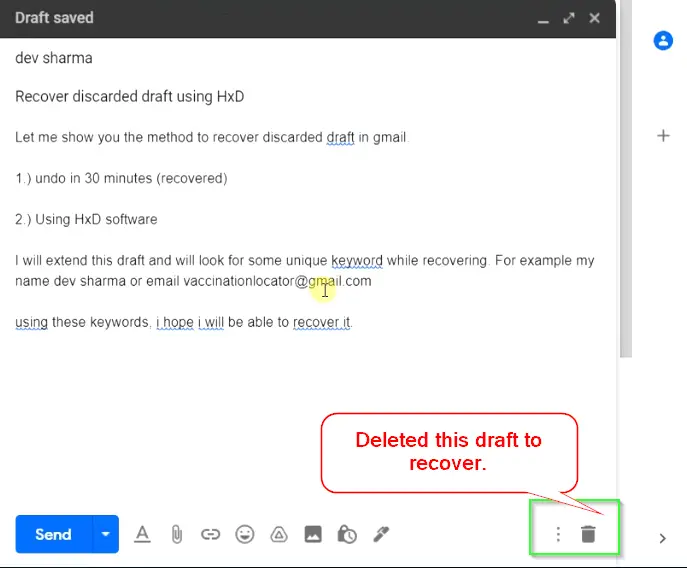Viewport: 687px width, 568px height.
Task: Open text formatting options
Action: [142, 534]
